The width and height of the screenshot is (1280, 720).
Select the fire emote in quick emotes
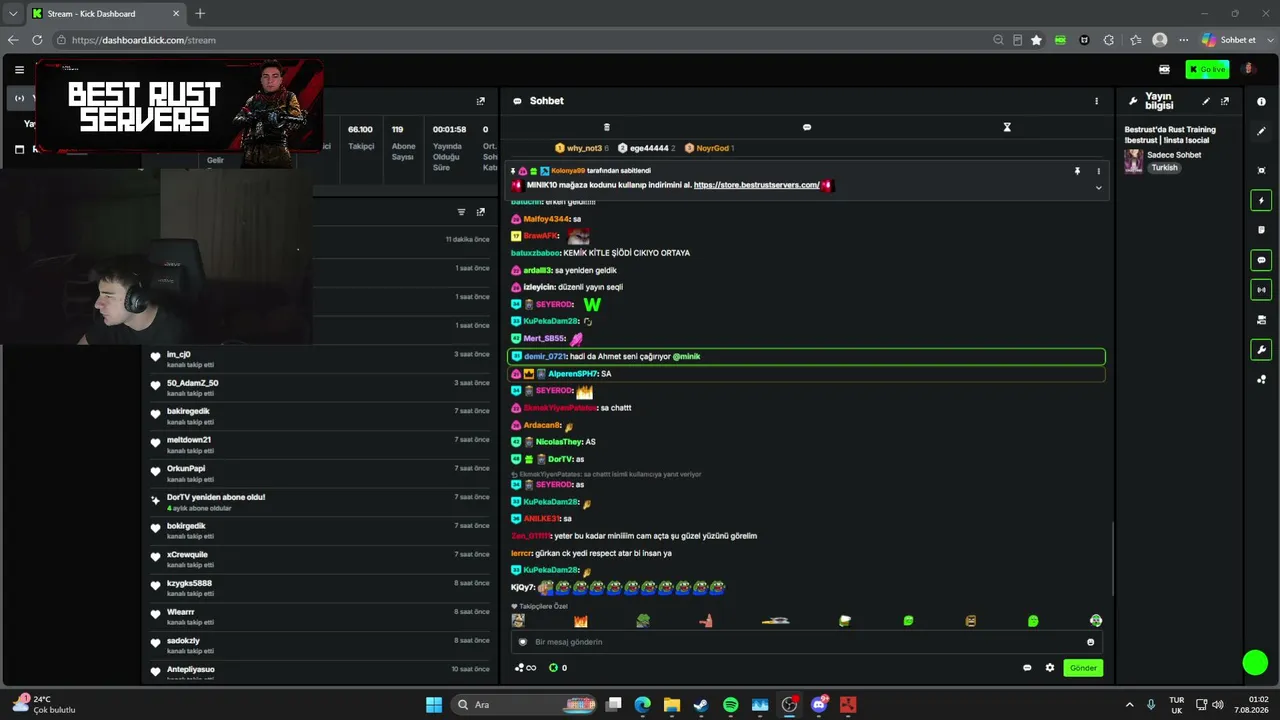coord(580,621)
